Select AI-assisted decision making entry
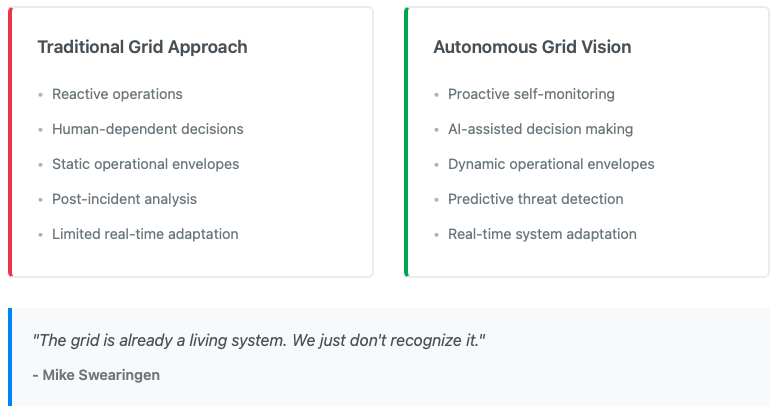Screen dimensions: 780x412 click(x=540, y=129)
